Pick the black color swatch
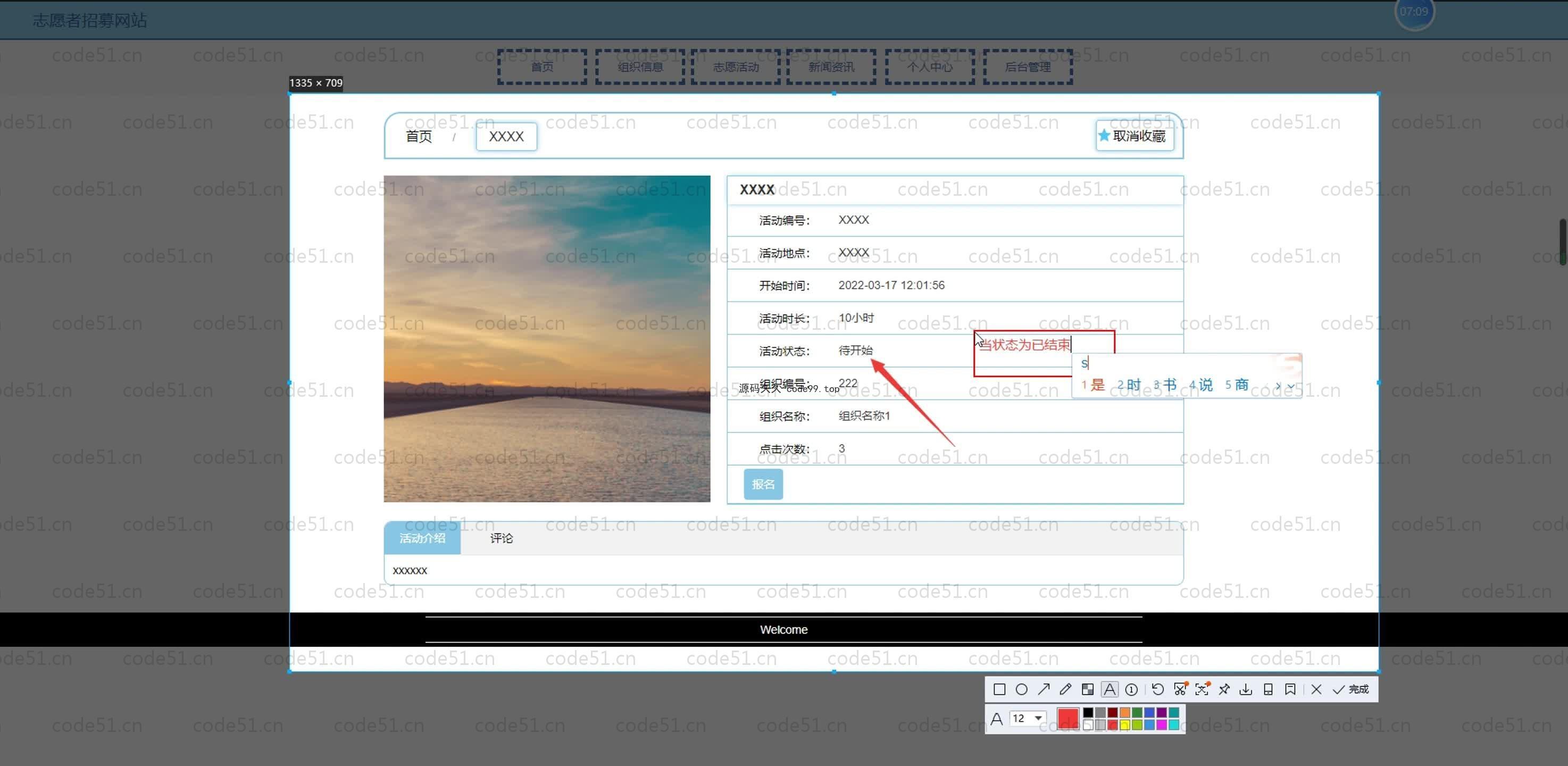Viewport: 1568px width, 766px height. pos(1088,712)
